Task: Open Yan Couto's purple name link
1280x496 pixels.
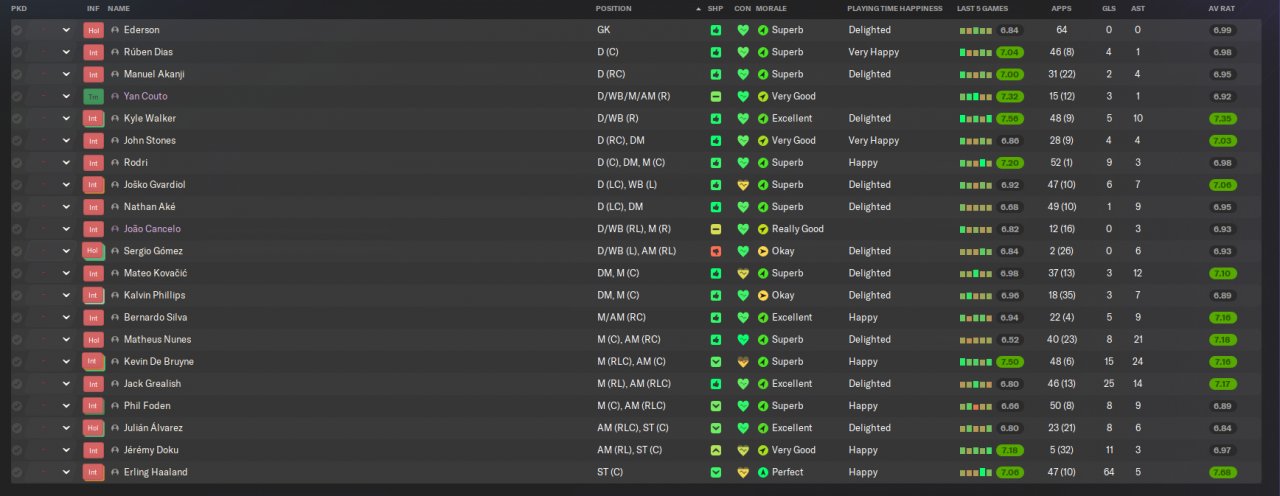Action: [146, 96]
